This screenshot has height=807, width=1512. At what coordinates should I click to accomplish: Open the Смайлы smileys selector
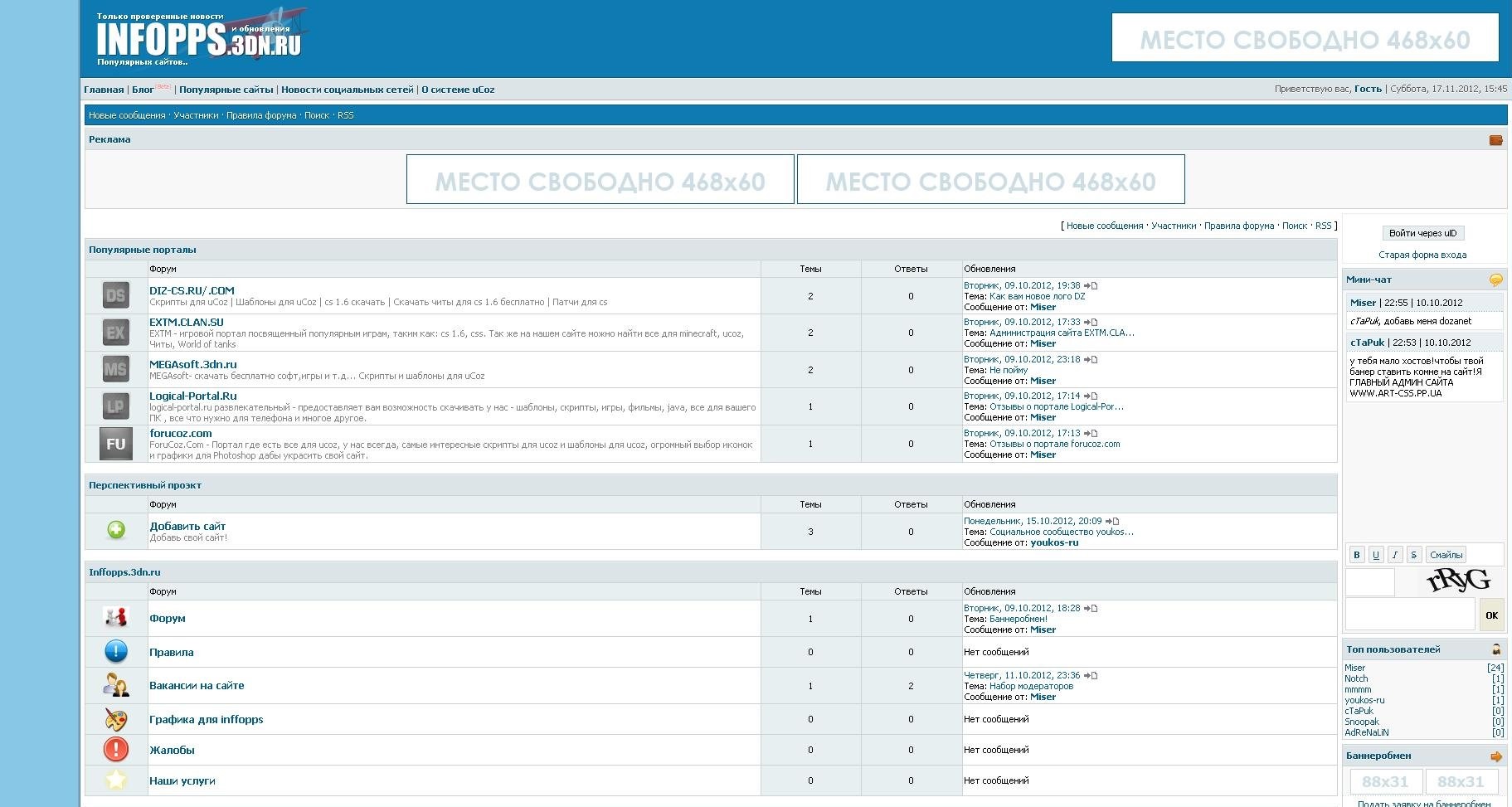point(1446,555)
